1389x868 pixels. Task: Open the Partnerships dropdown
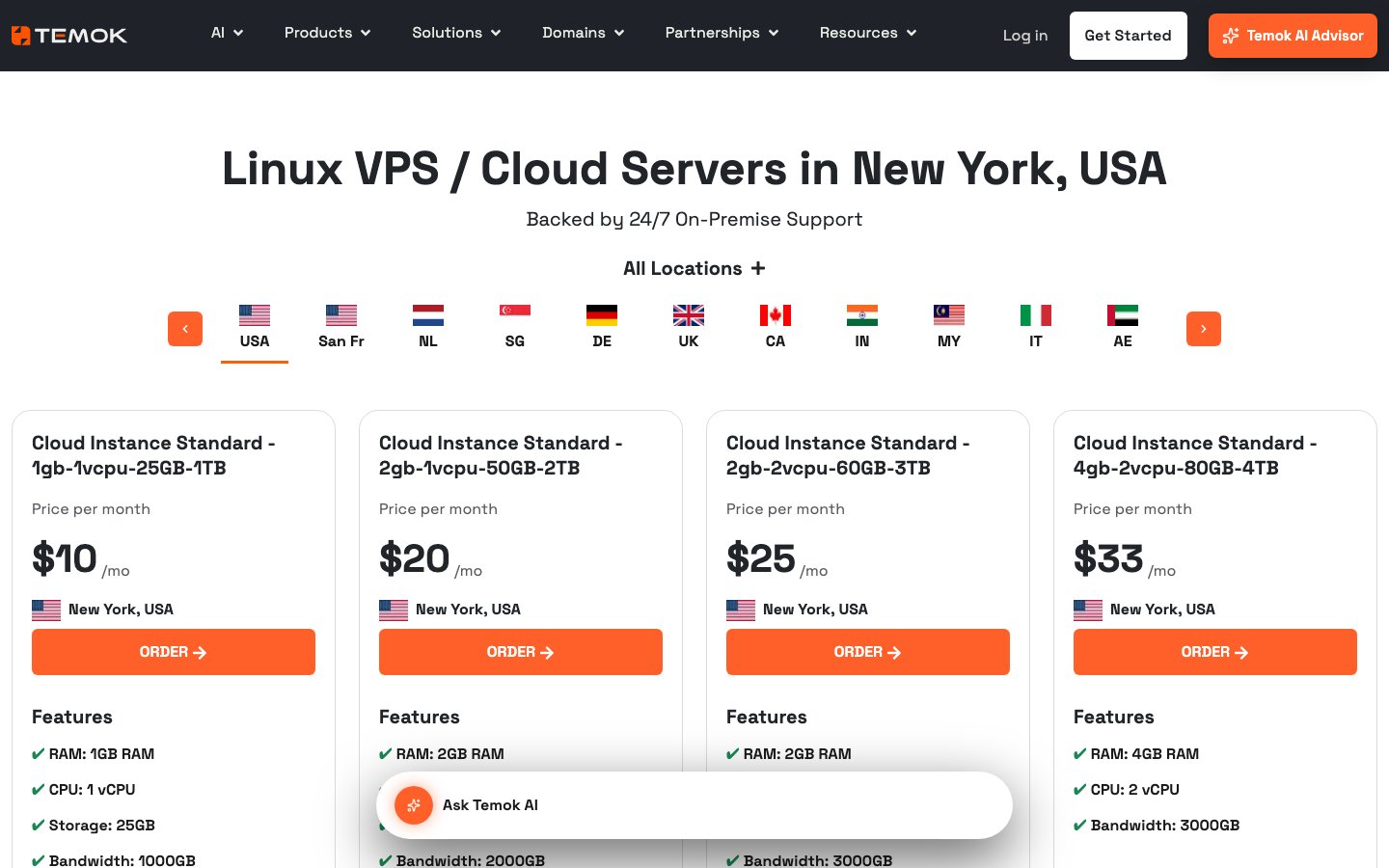[x=722, y=33]
